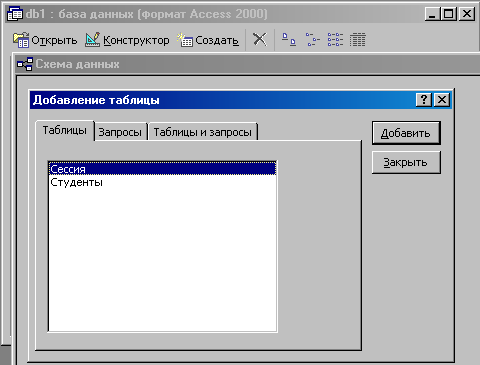This screenshot has width=480, height=365.
Task: Switch to list view icon
Action: pyautogui.click(x=335, y=39)
